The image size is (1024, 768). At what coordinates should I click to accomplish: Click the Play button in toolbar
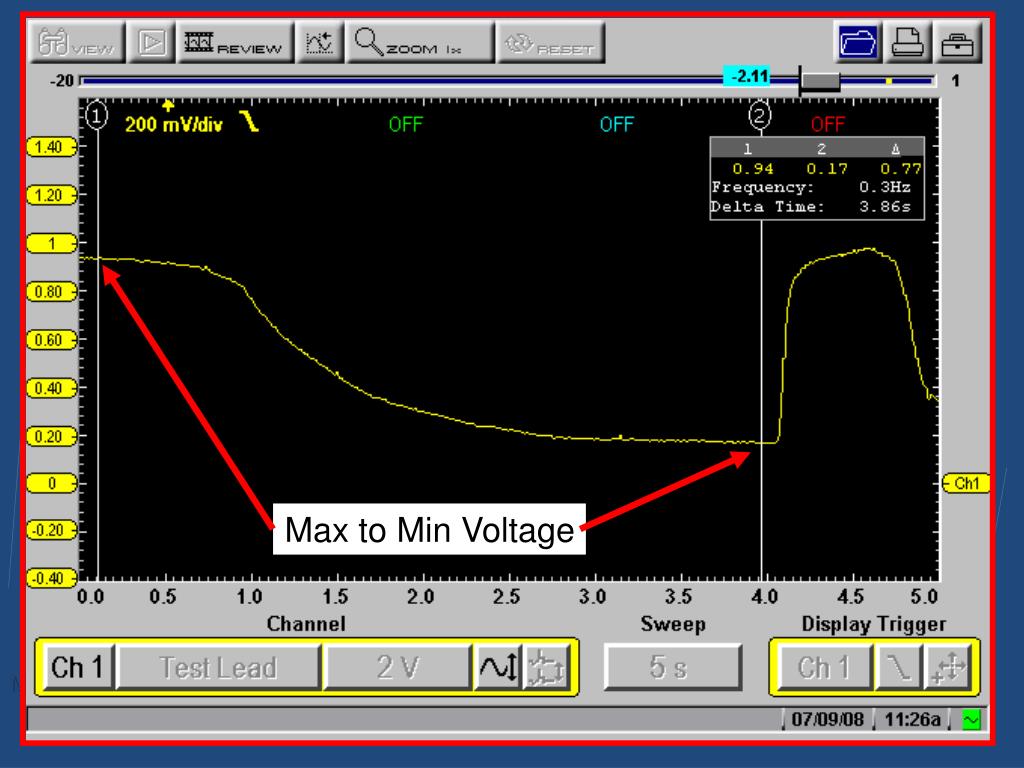tap(152, 43)
